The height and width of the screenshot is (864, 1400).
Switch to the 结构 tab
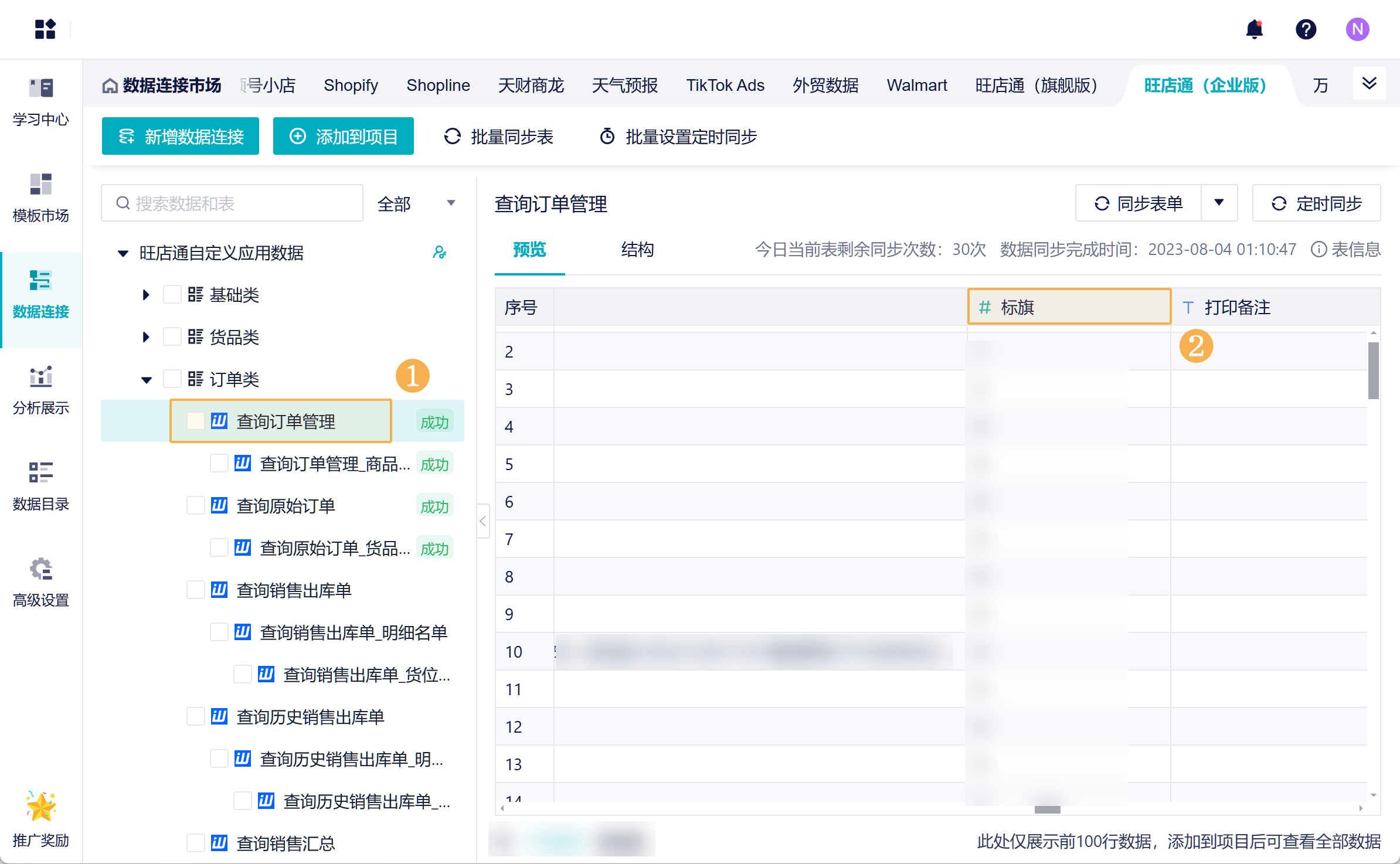pos(637,250)
